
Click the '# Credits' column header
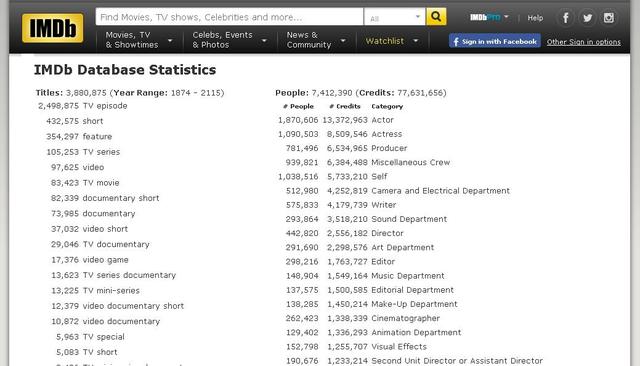345,106
